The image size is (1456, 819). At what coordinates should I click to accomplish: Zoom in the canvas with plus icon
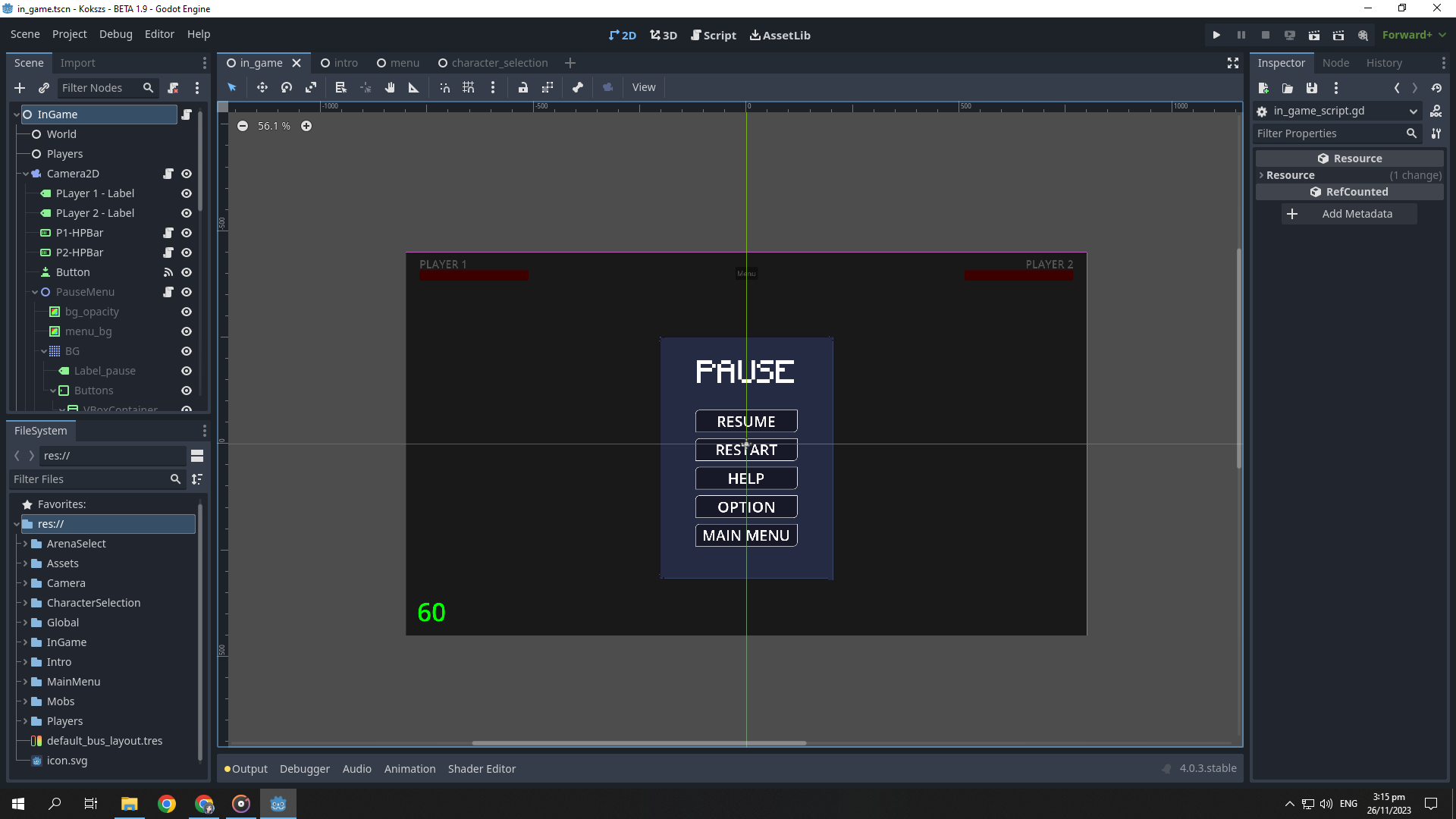pos(306,126)
